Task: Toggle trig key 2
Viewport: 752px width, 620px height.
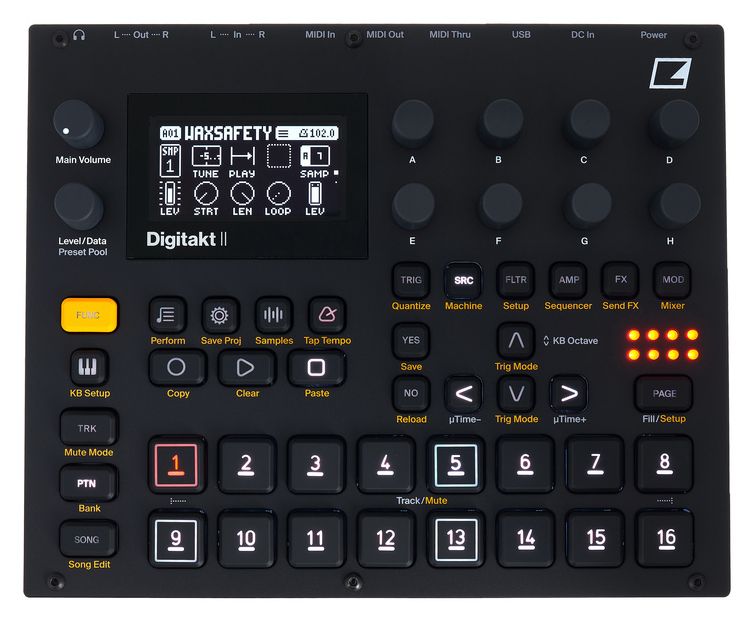Action: pos(246,465)
